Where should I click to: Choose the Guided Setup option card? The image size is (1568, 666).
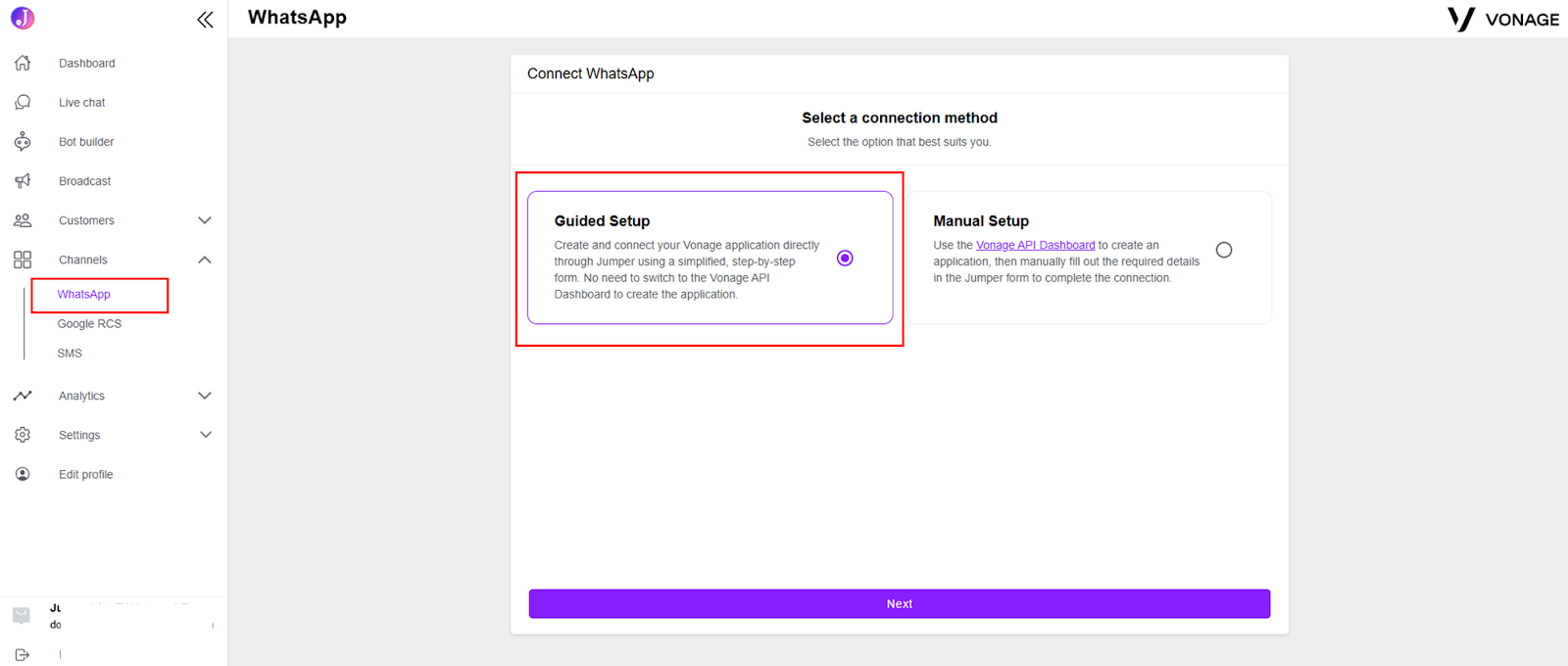710,258
